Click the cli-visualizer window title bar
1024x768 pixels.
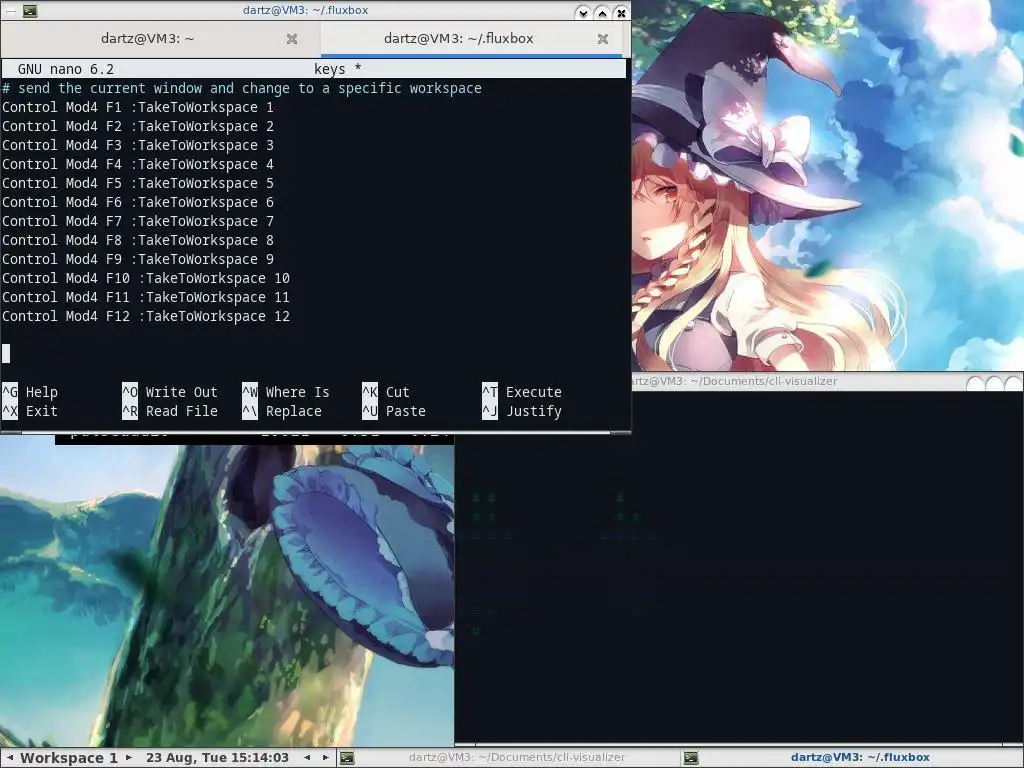[798, 381]
